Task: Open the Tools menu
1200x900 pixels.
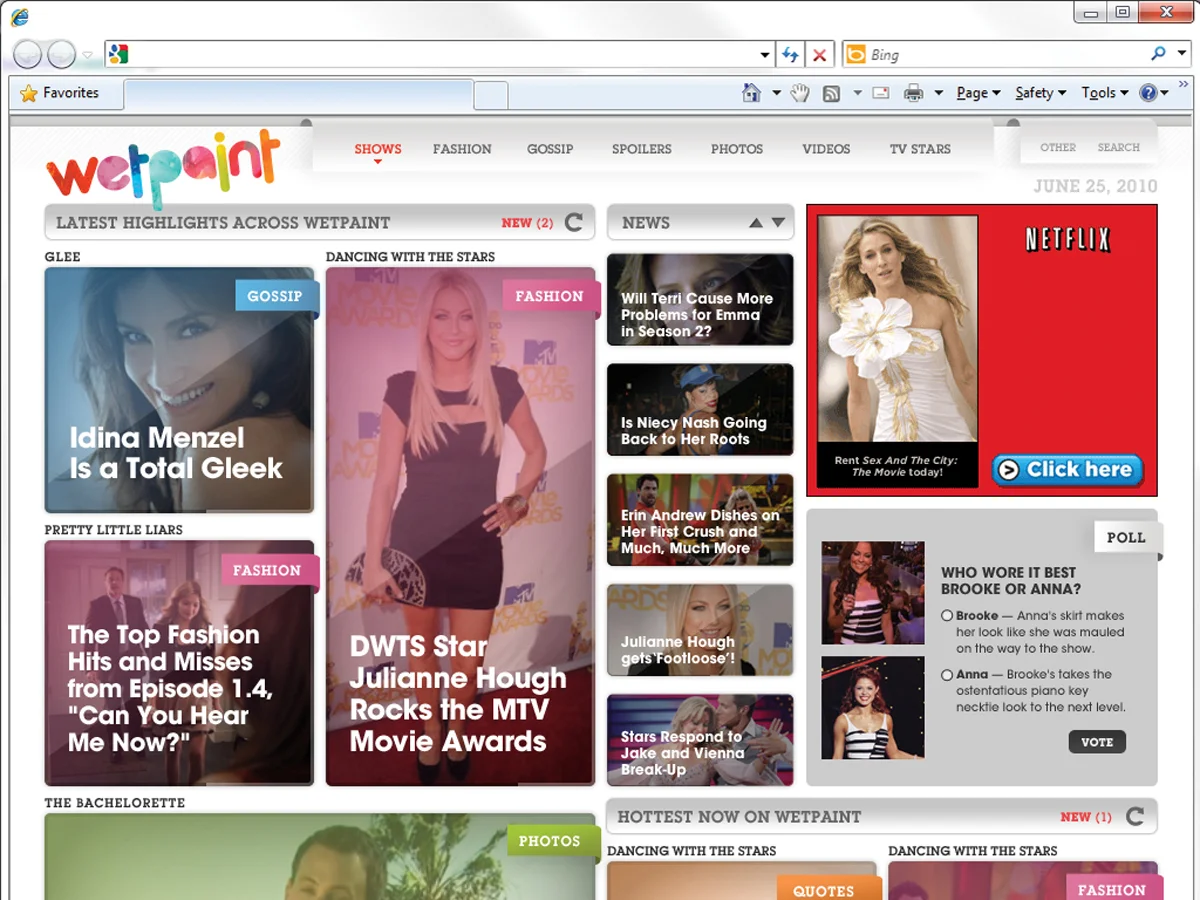Action: (x=1105, y=93)
